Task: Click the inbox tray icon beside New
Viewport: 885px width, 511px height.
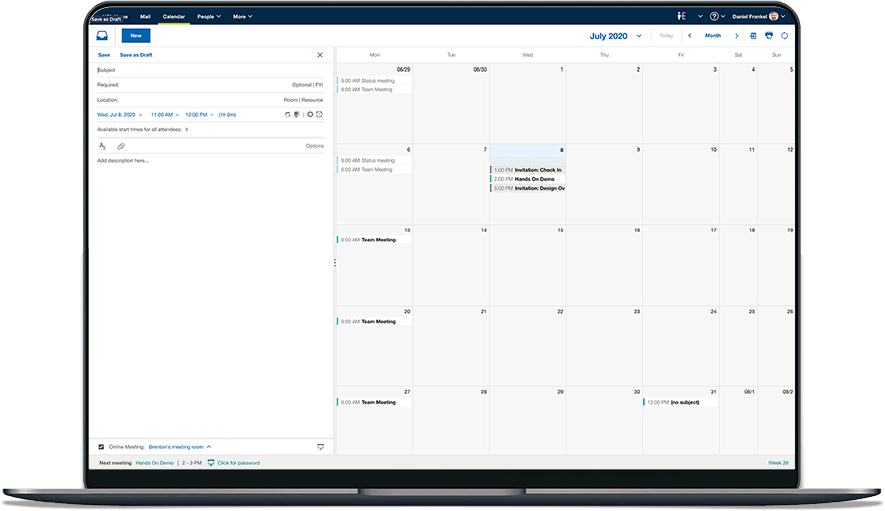Action: pyautogui.click(x=101, y=35)
